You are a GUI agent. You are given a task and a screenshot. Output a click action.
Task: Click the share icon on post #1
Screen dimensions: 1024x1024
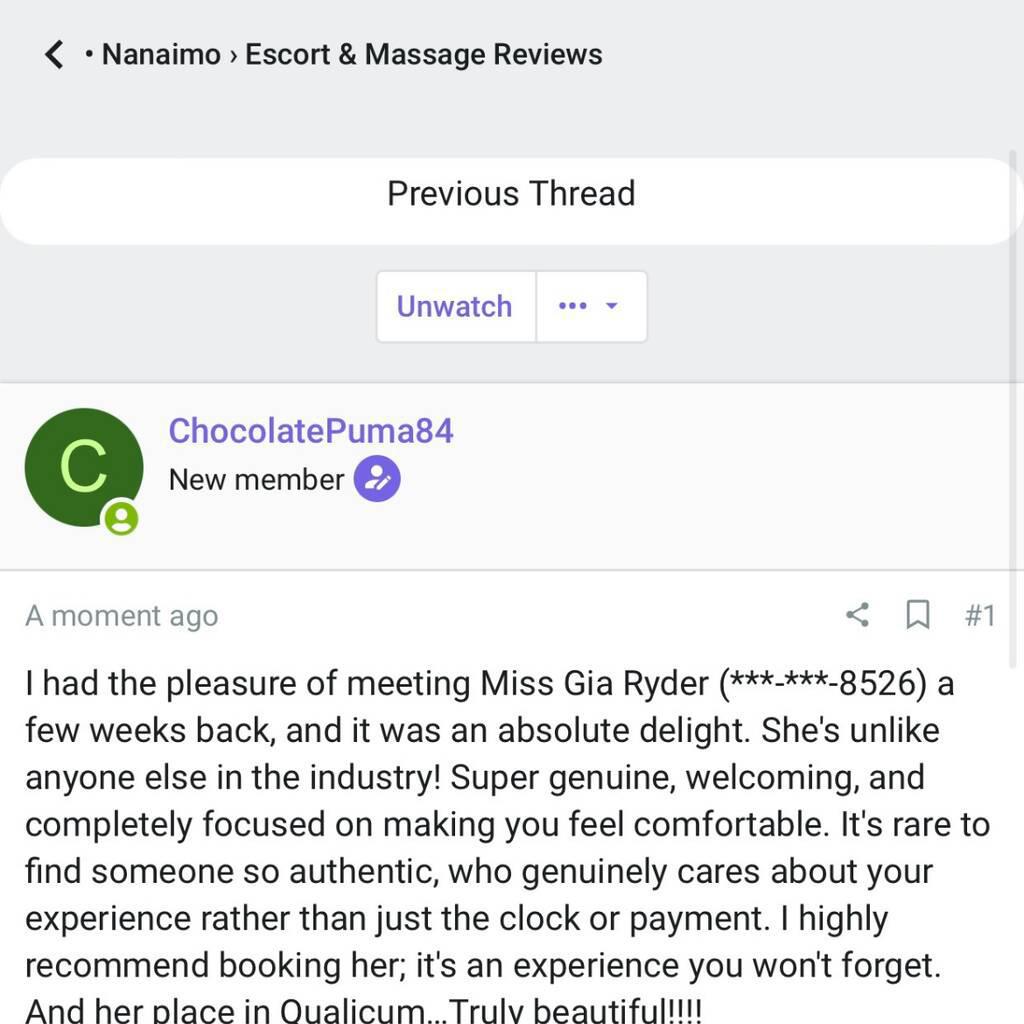[x=857, y=614]
